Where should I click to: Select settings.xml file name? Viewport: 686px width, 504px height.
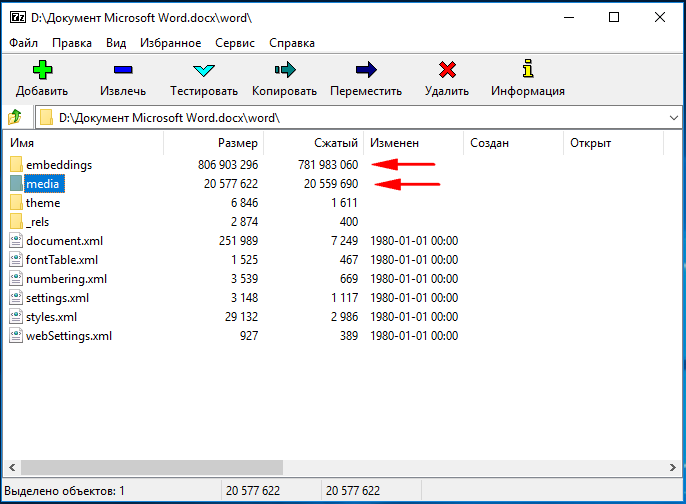click(x=57, y=298)
